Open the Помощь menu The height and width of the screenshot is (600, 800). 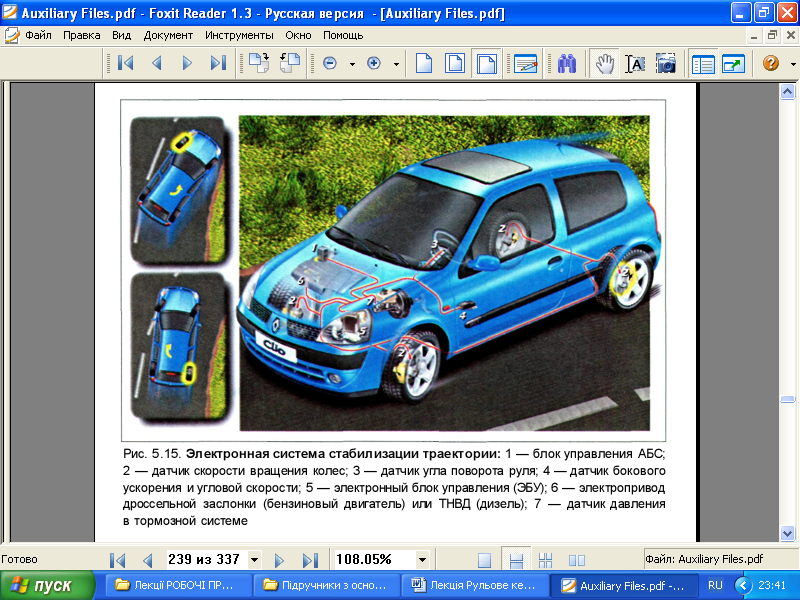(343, 35)
